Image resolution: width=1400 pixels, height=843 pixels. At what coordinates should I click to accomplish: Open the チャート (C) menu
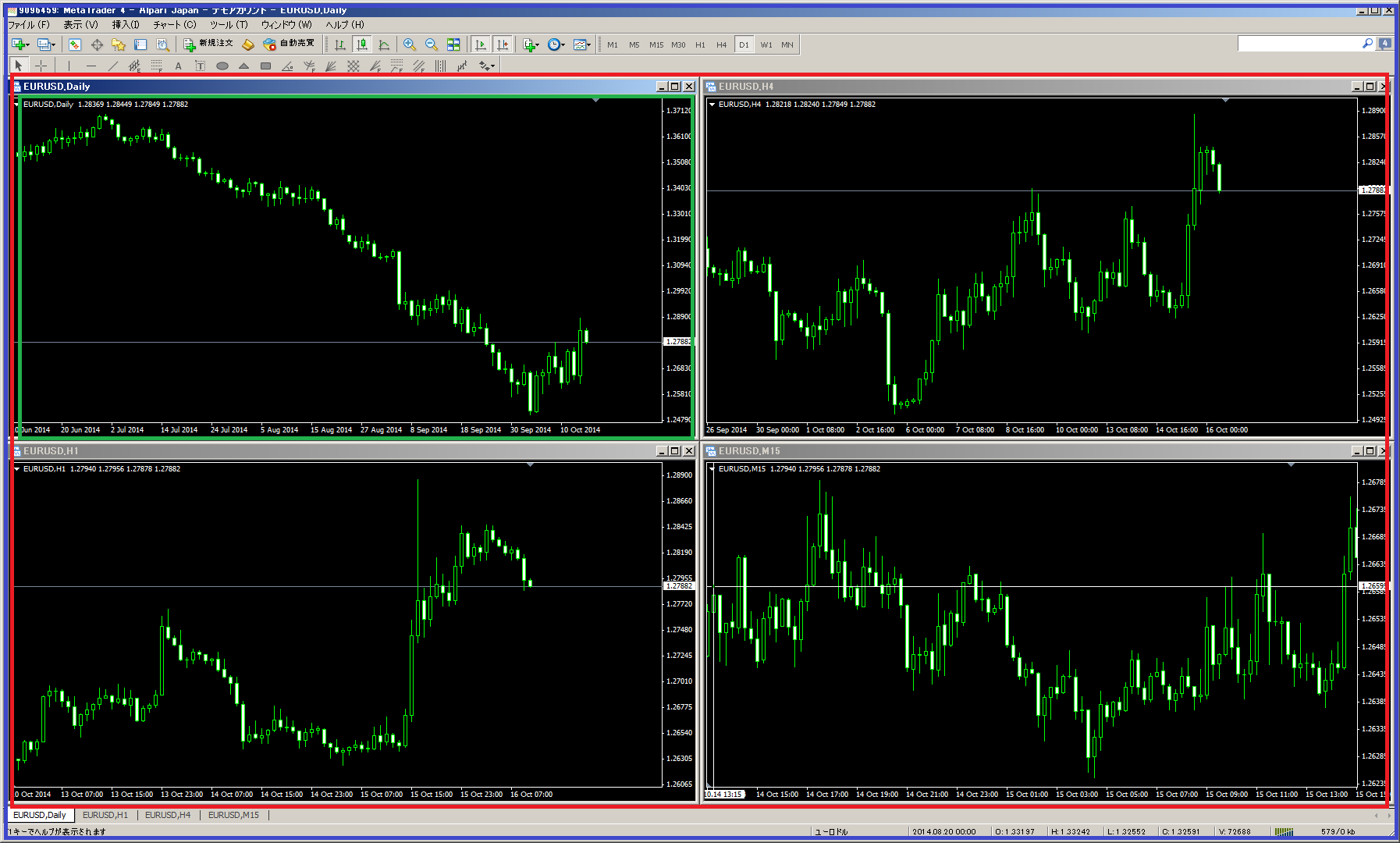tap(175, 24)
